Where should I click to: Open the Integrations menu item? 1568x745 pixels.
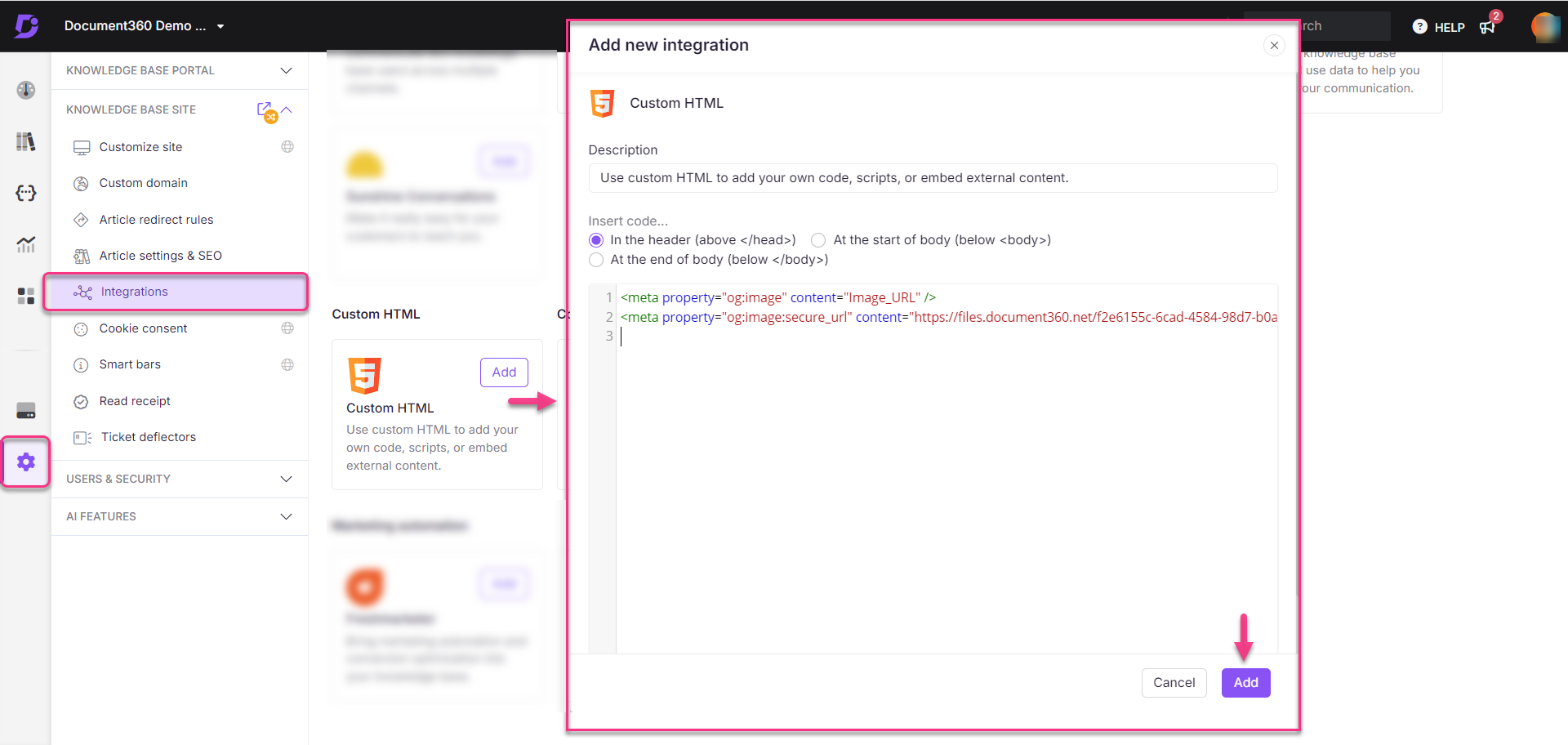point(176,292)
